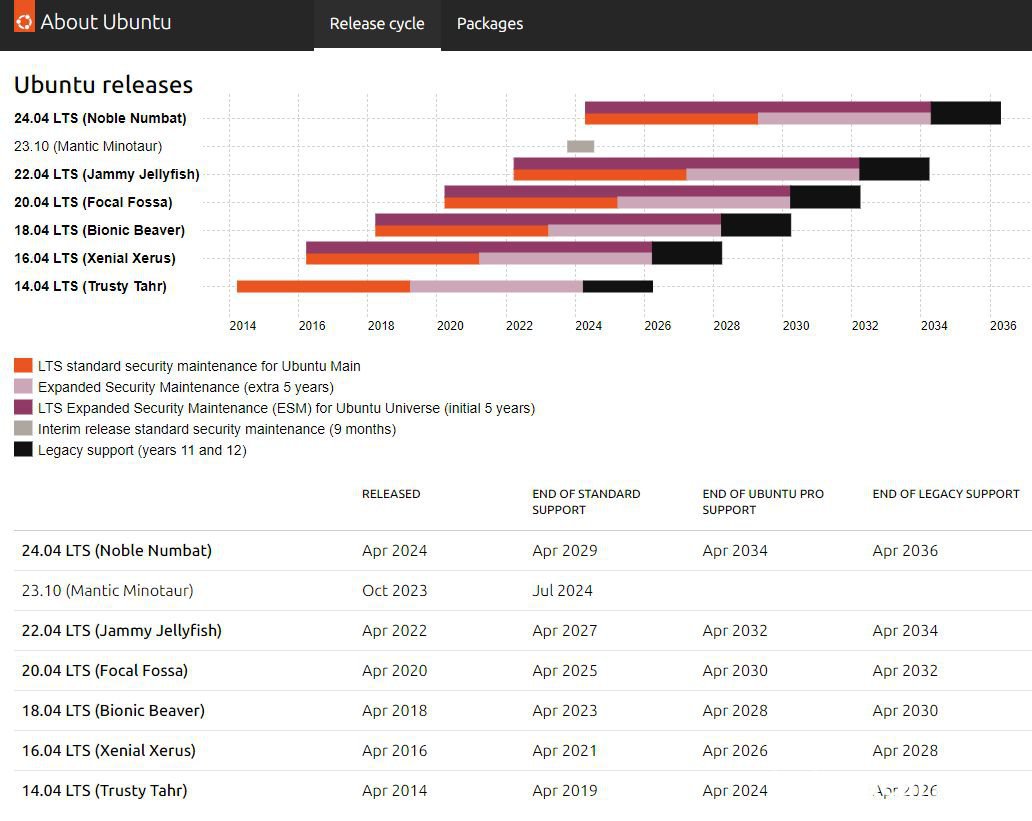This screenshot has height=821, width=1032.
Task: Click the Ubuntu releases heading
Action: point(103,85)
